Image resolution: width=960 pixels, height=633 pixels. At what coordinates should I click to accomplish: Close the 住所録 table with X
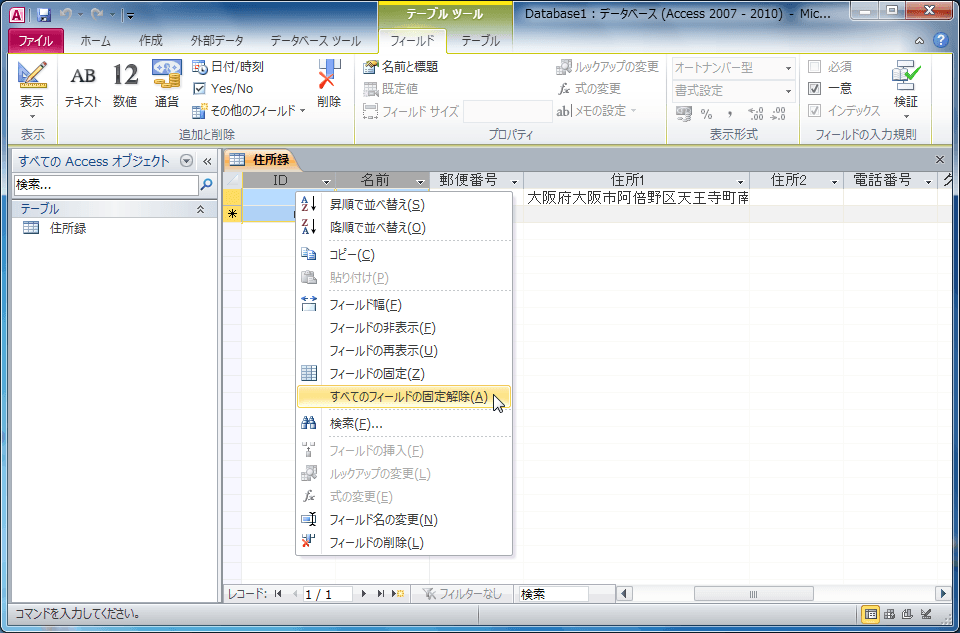(x=940, y=160)
